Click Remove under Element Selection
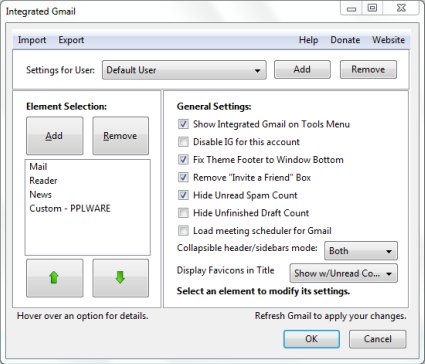The image size is (425, 364). tap(120, 136)
